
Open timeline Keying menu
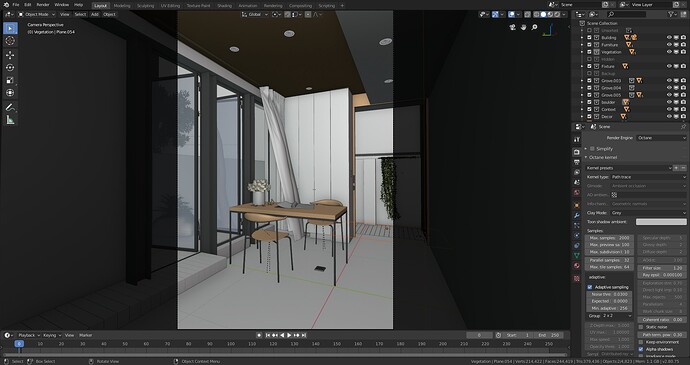51,336
